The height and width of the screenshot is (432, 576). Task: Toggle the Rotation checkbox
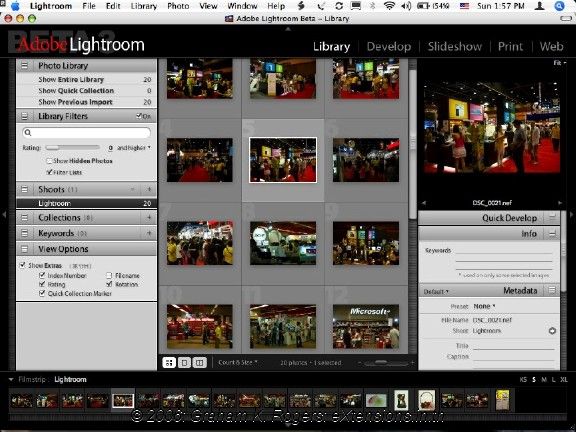click(109, 284)
